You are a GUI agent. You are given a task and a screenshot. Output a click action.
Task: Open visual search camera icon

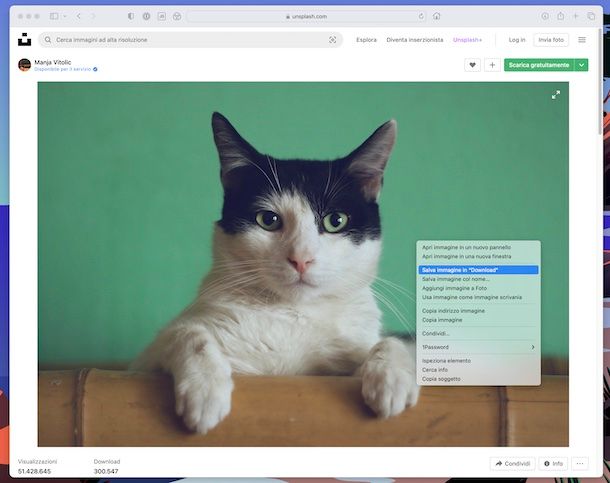point(332,40)
